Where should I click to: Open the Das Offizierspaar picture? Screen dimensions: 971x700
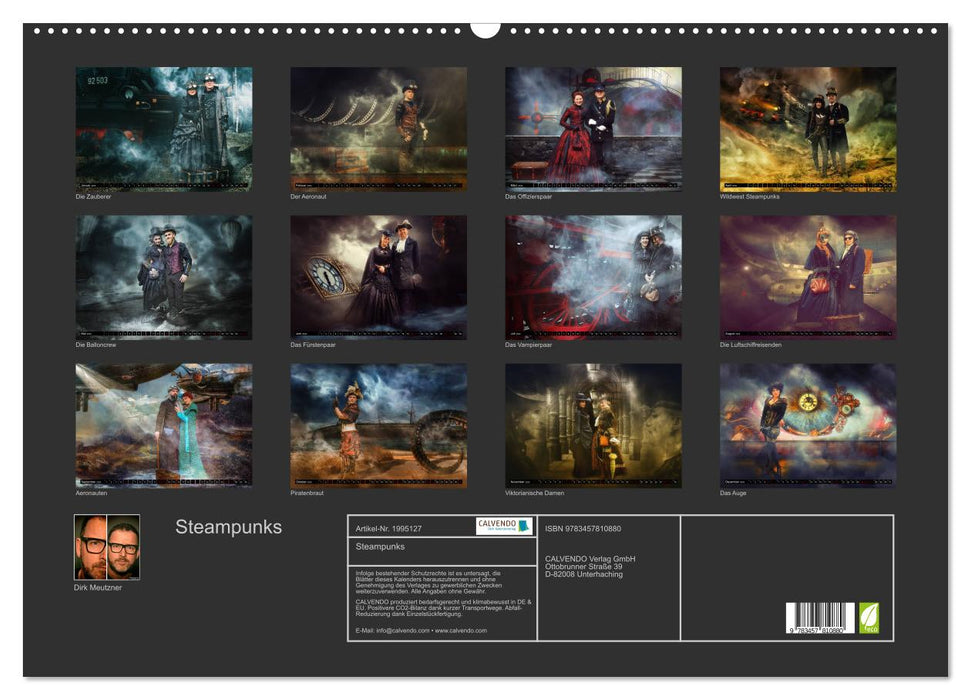(593, 129)
